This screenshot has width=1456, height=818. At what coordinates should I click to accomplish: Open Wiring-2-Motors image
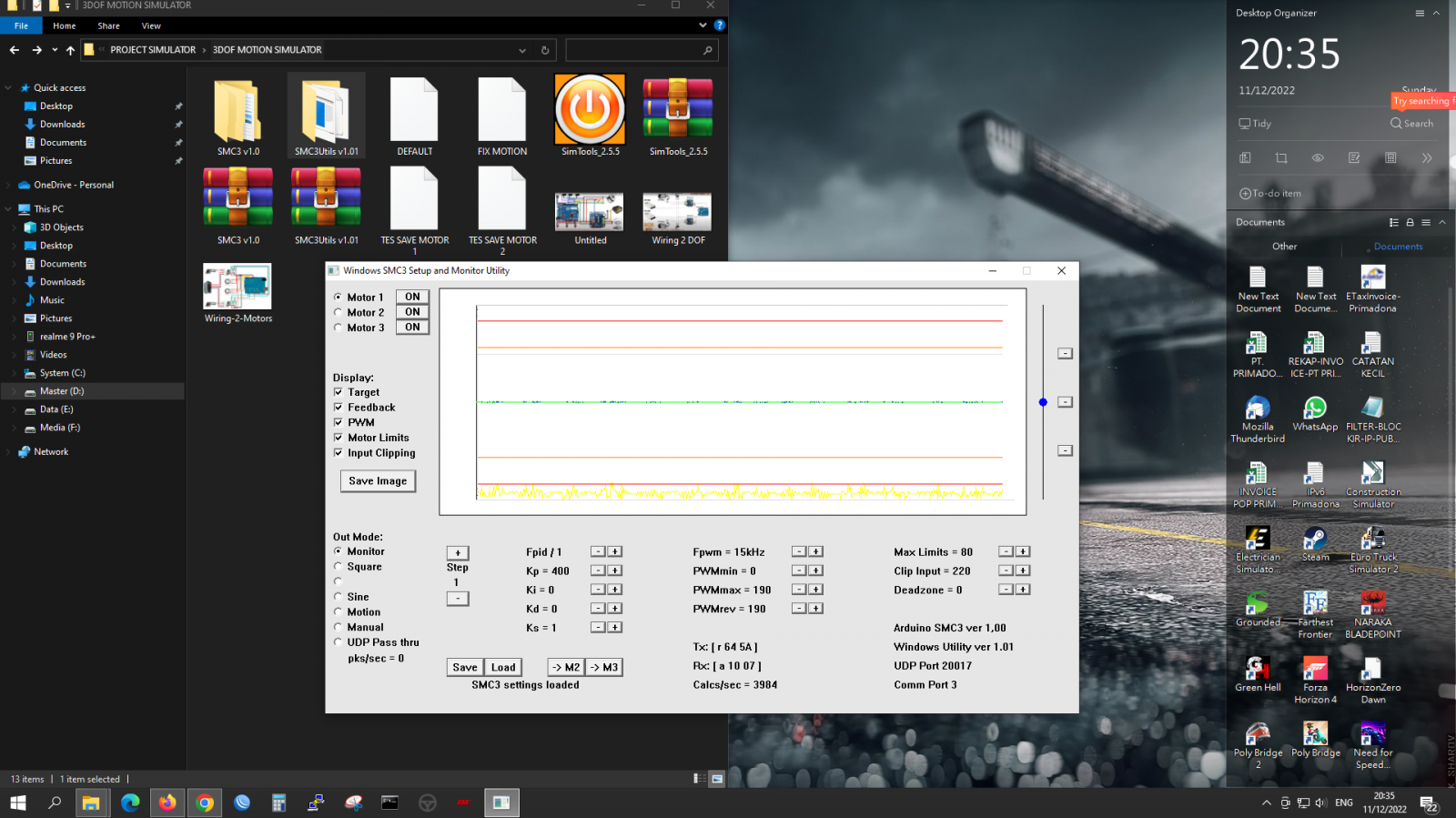[238, 293]
